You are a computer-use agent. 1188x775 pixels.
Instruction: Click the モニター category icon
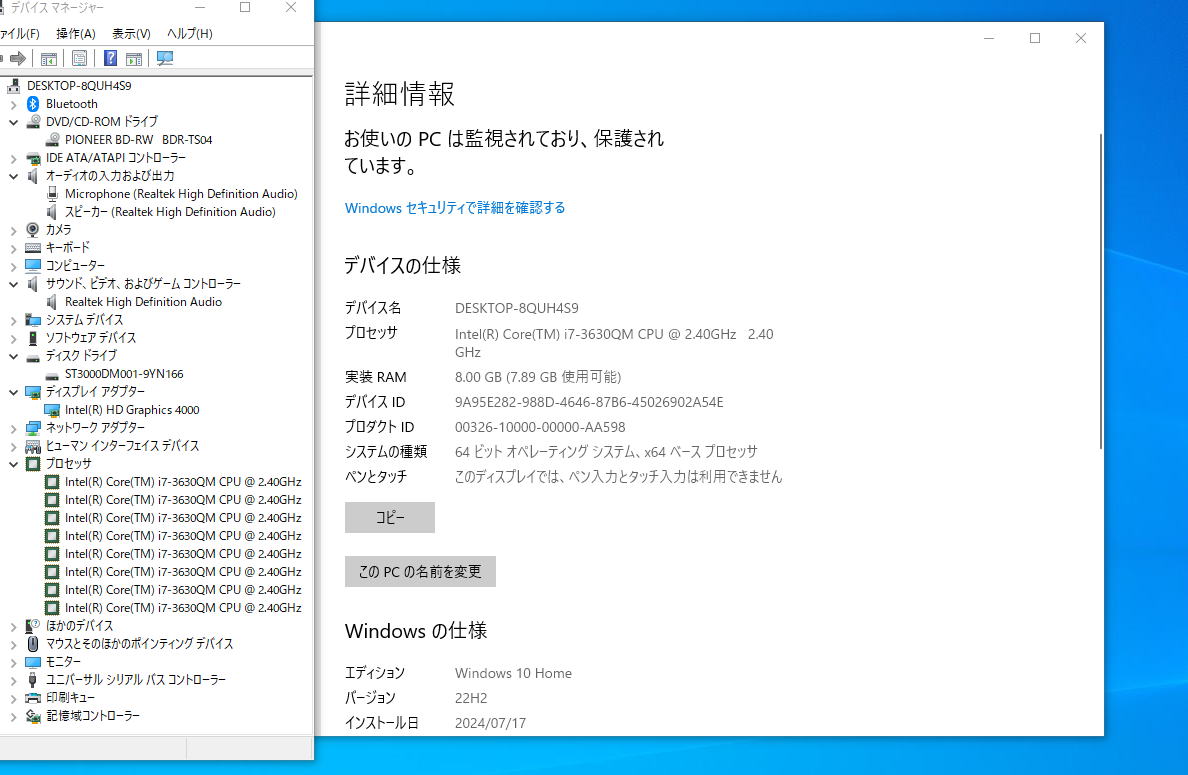(33, 662)
